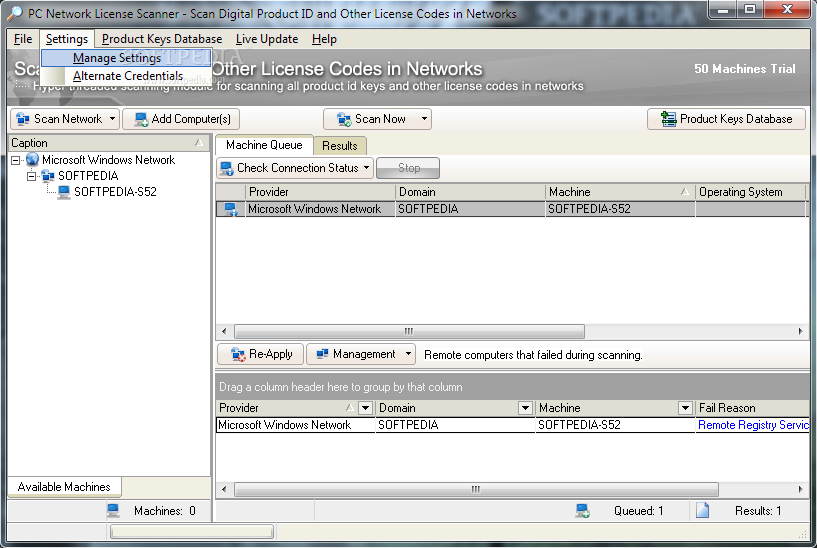Click the Add Computer(s) button

[181, 119]
